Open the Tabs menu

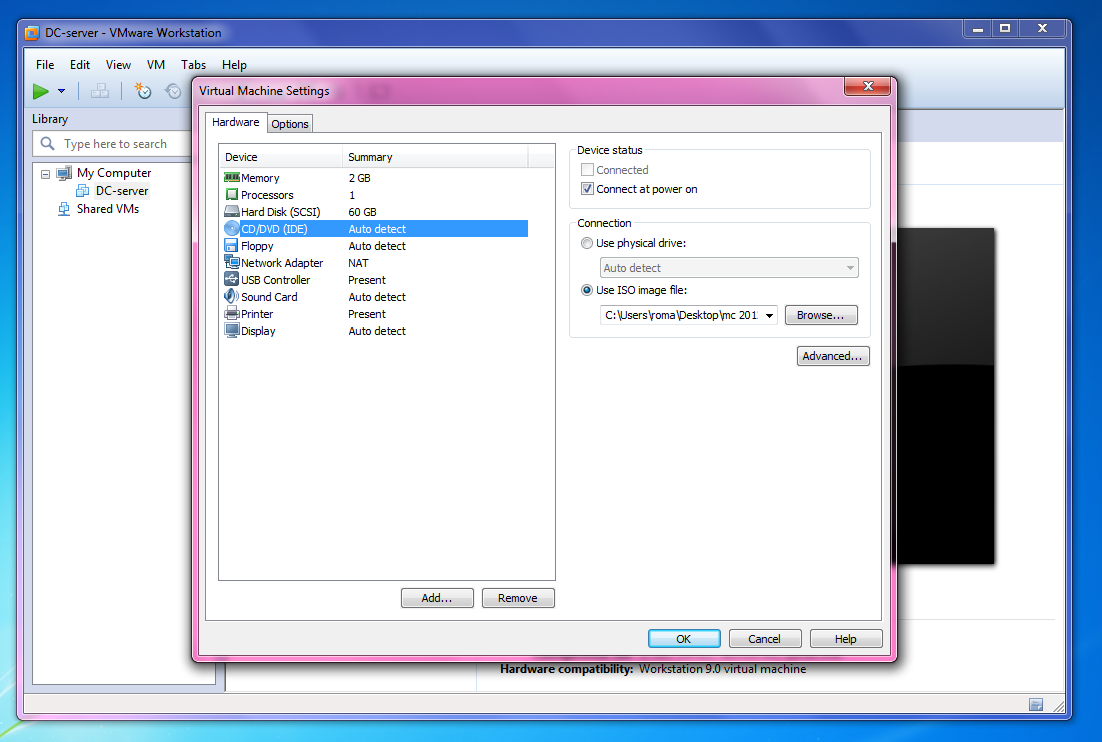click(x=193, y=65)
